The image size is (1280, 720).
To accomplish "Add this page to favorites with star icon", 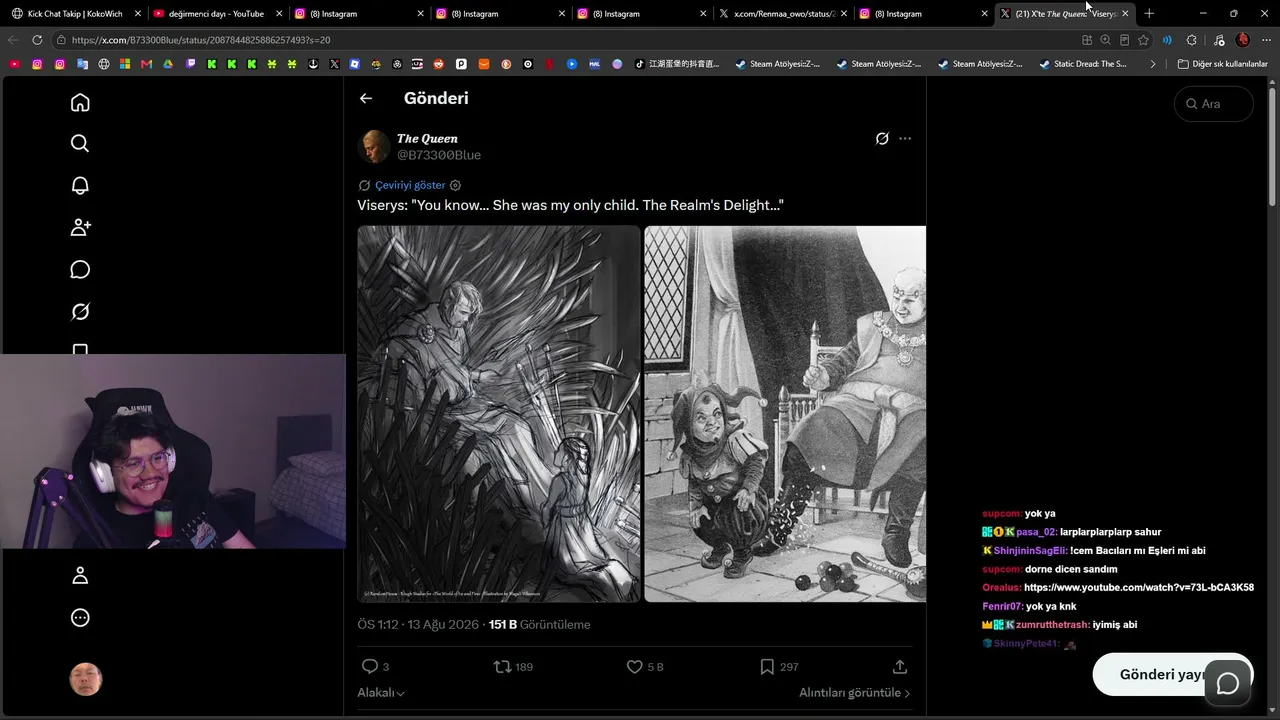I will (1143, 40).
